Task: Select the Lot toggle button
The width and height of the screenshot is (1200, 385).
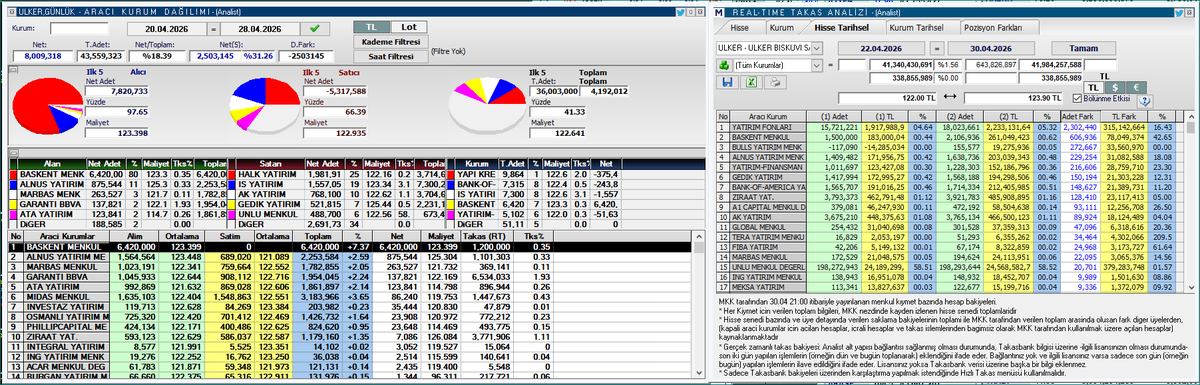Action: point(409,27)
